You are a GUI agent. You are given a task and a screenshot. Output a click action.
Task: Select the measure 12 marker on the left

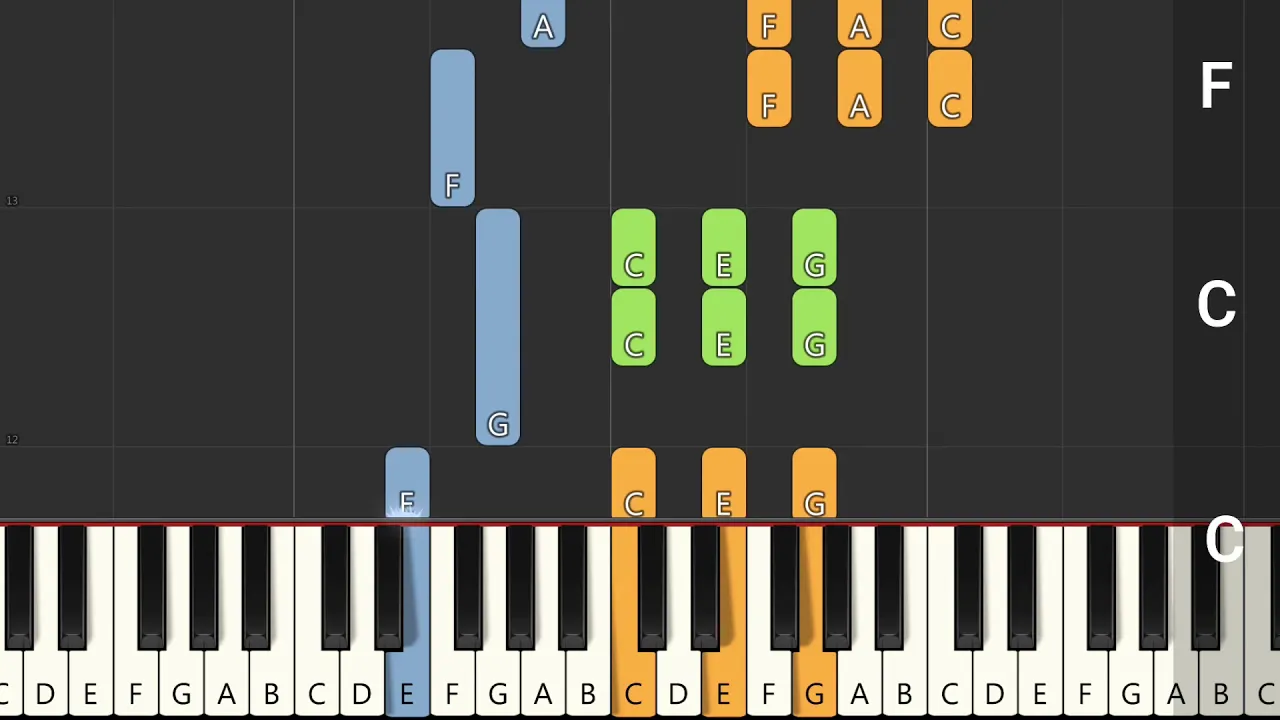[x=12, y=440]
